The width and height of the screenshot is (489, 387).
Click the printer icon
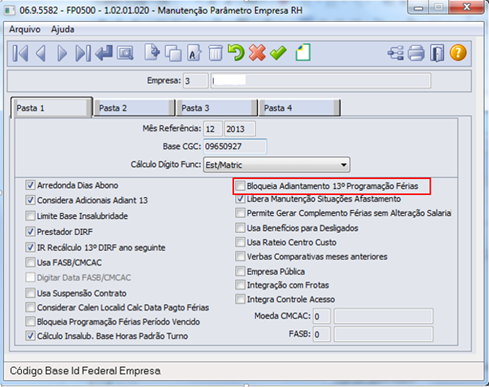pyautogui.click(x=416, y=53)
